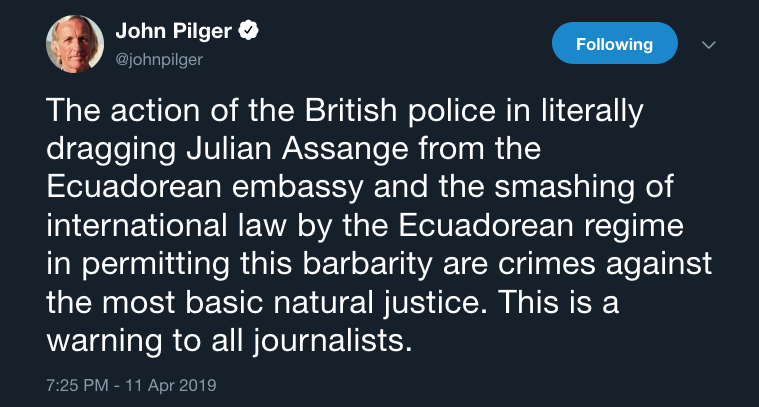Toggle the Following button

click(614, 44)
